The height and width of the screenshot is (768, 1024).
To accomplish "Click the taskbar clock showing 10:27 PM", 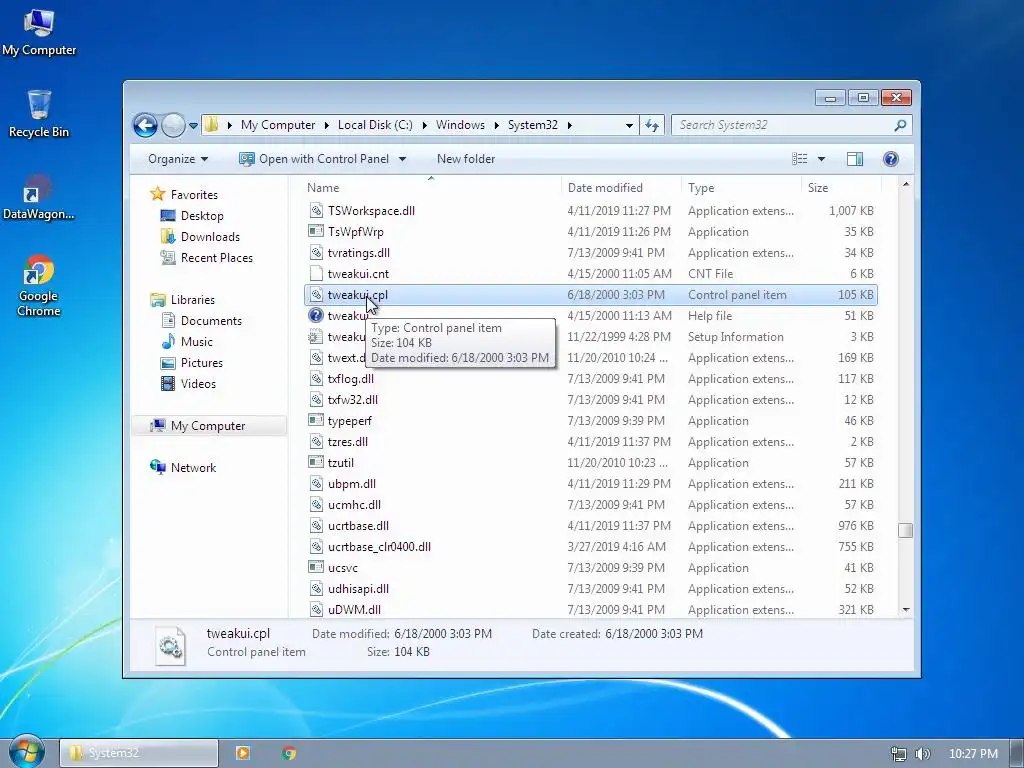I will click(973, 754).
